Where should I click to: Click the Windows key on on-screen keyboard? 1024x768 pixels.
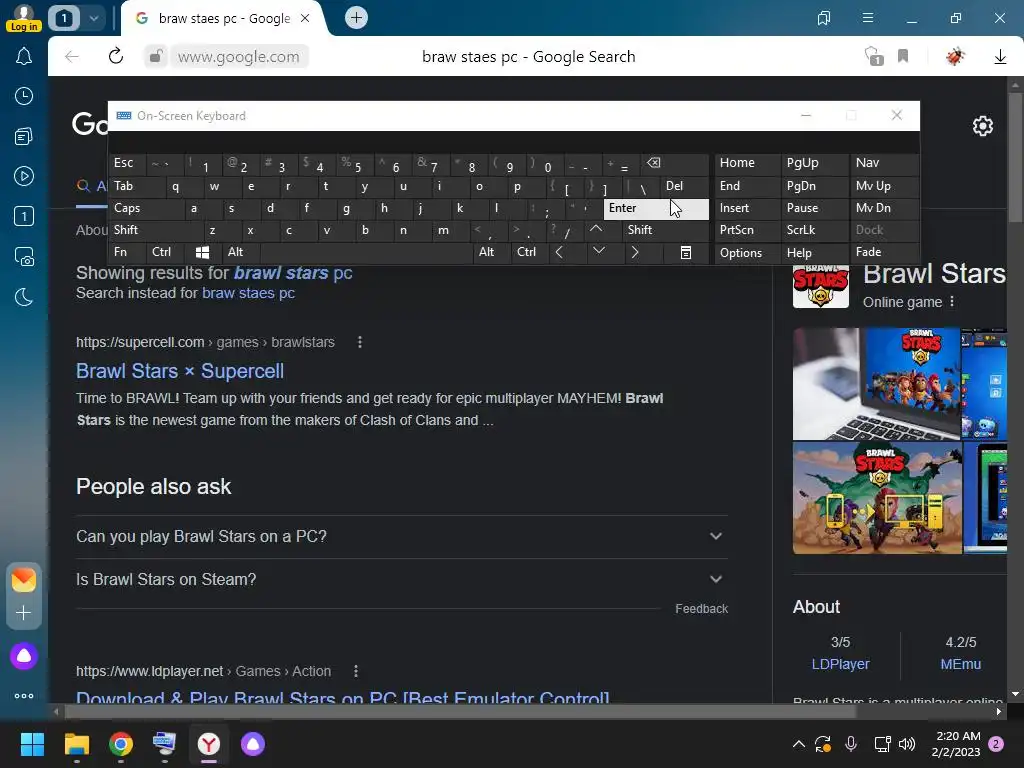point(202,252)
